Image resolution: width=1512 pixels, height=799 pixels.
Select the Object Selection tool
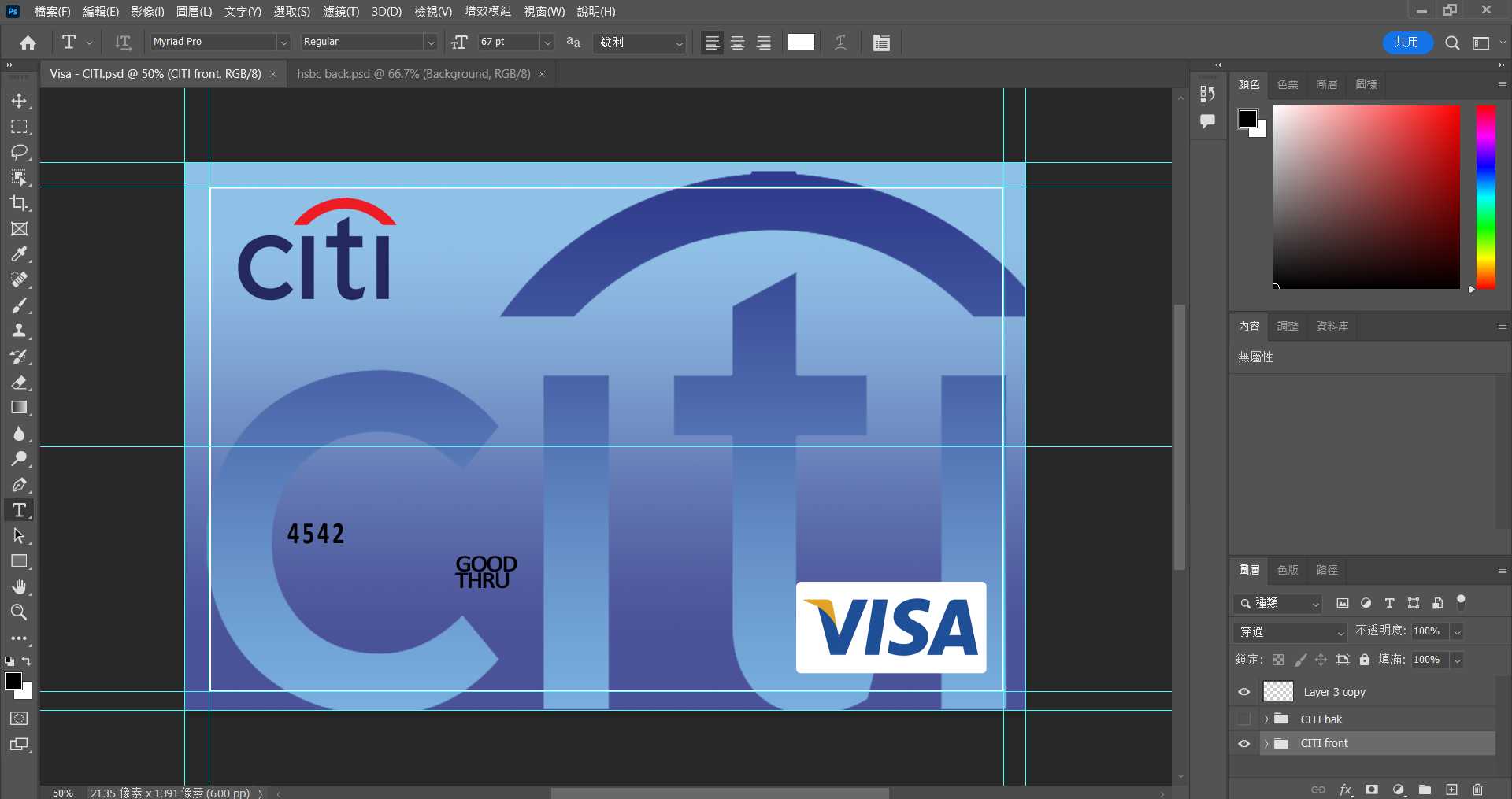click(x=19, y=178)
